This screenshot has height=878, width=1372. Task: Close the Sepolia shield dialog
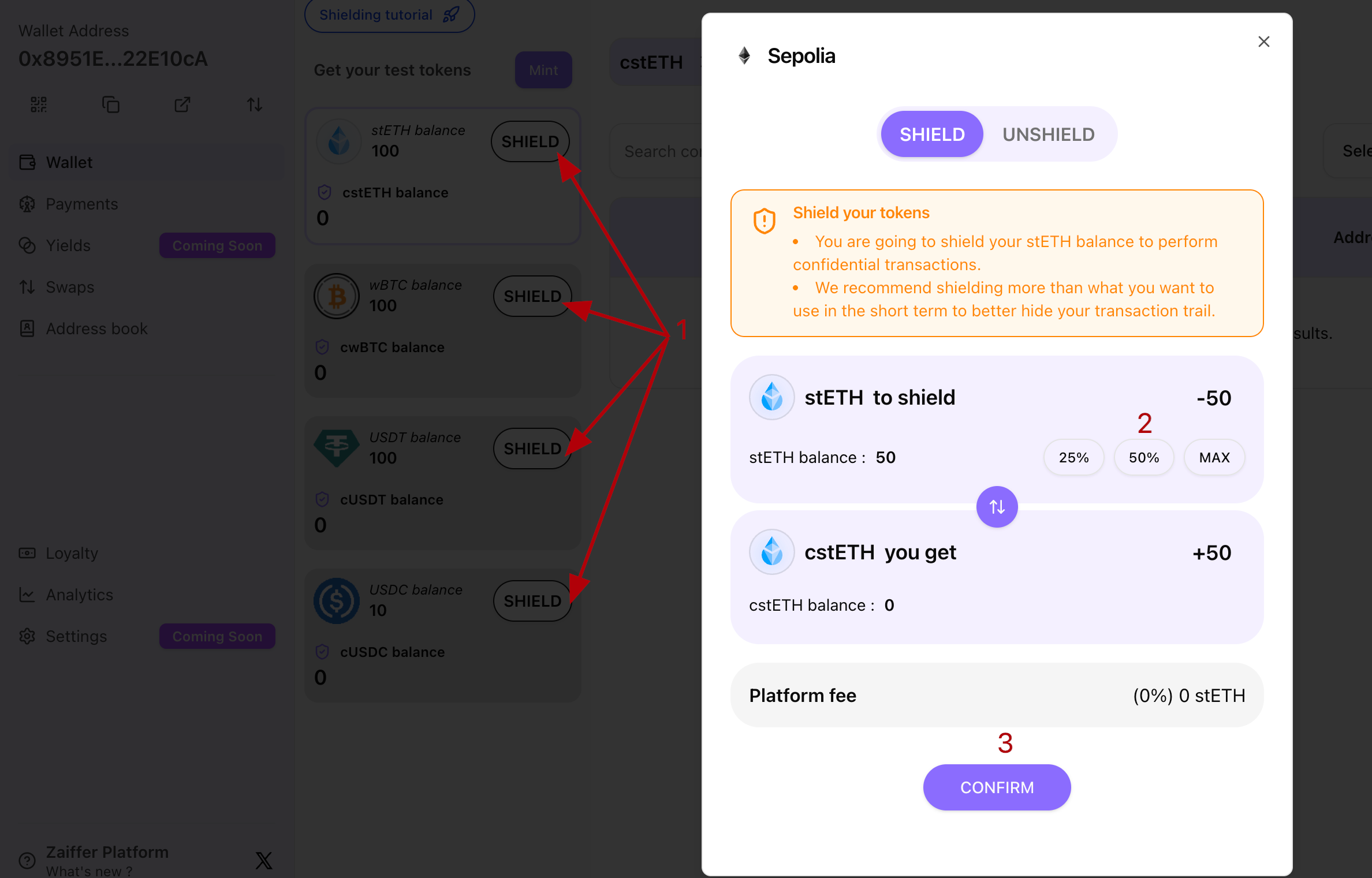point(1263,42)
